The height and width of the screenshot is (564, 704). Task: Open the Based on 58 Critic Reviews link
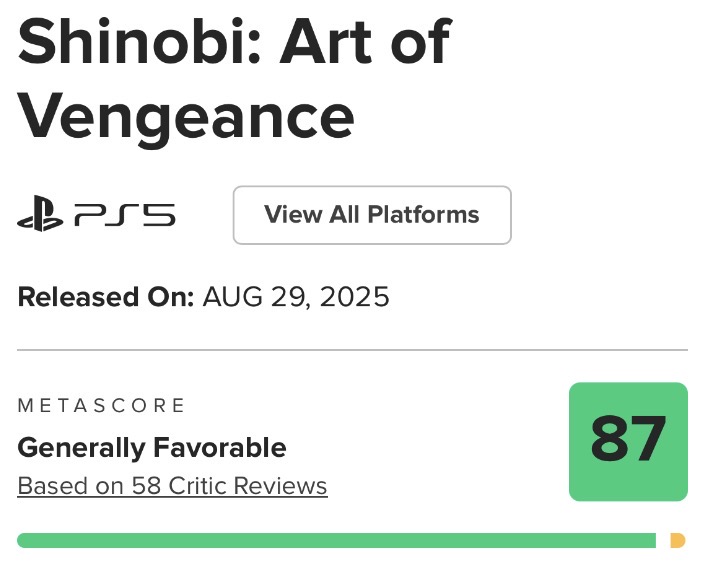click(x=172, y=486)
